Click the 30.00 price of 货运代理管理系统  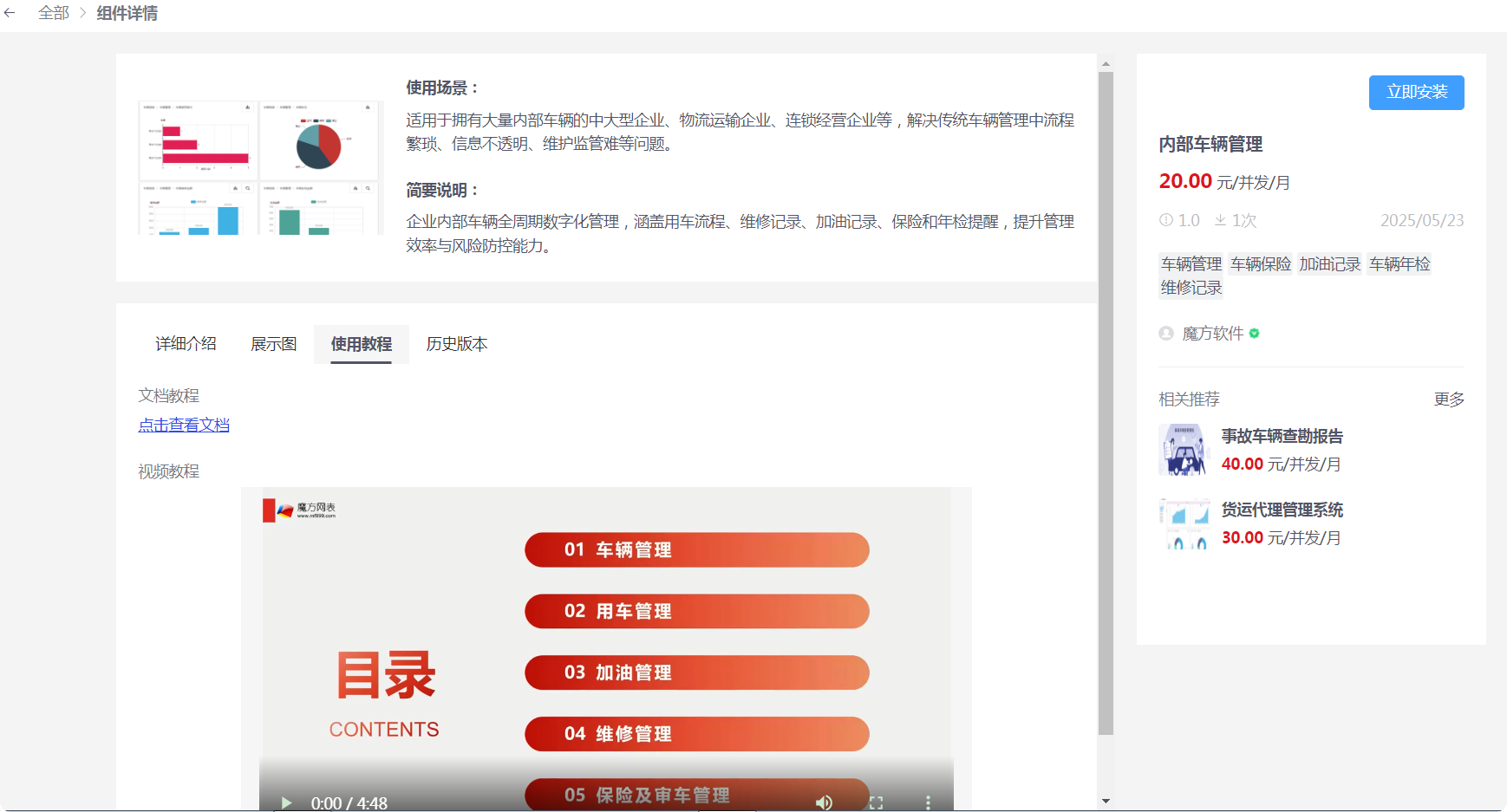click(1243, 537)
